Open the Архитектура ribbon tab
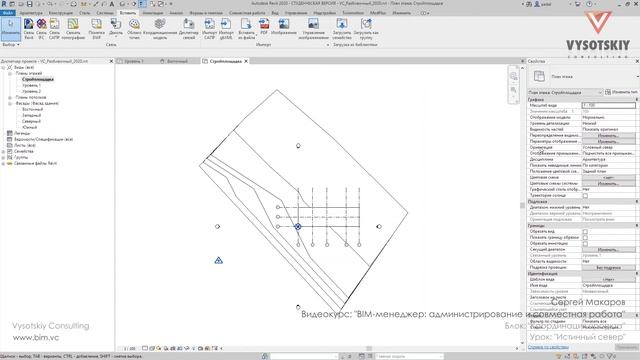This screenshot has width=640, height=360. [x=31, y=13]
